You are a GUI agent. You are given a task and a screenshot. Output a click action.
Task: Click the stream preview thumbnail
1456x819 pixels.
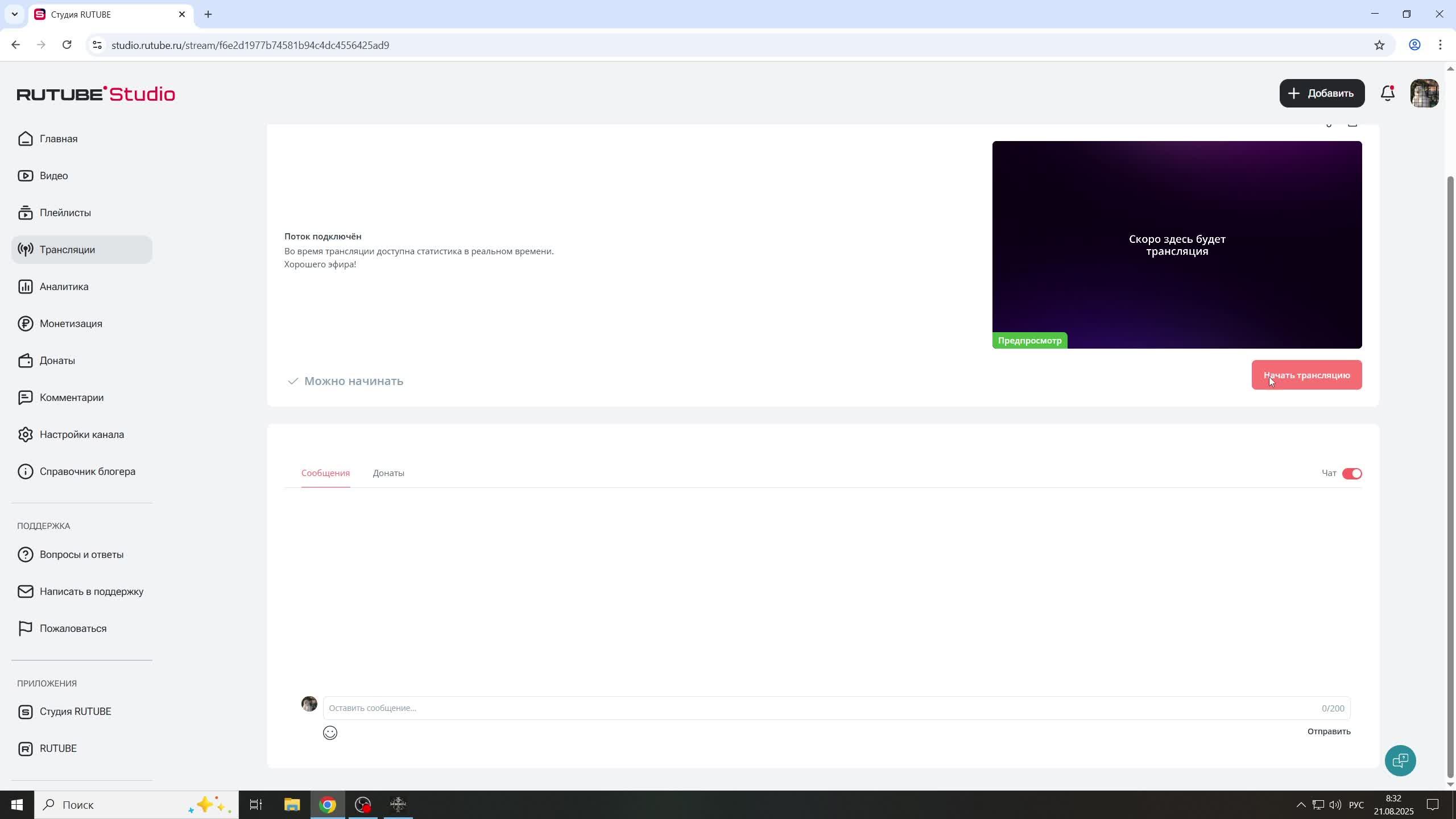(1176, 245)
